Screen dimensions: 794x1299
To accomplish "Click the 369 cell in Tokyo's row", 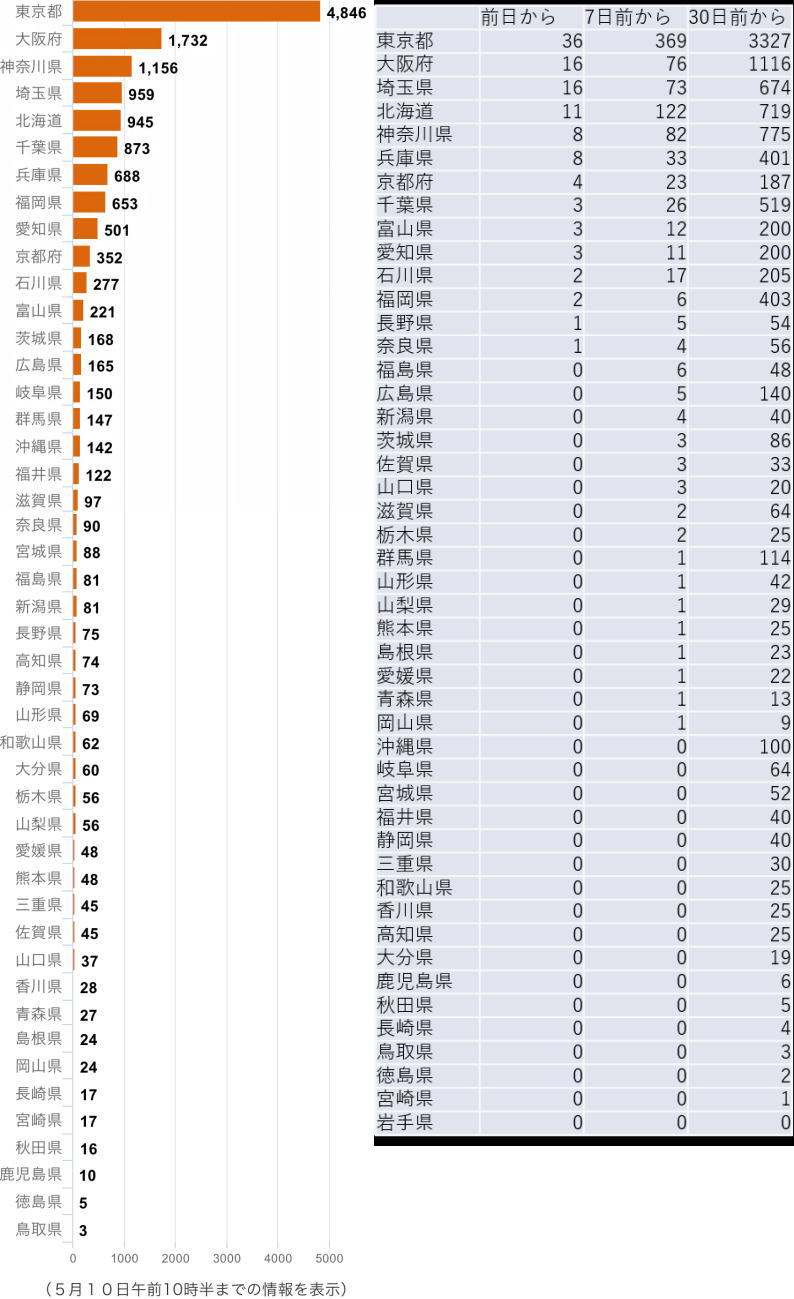I will (669, 41).
